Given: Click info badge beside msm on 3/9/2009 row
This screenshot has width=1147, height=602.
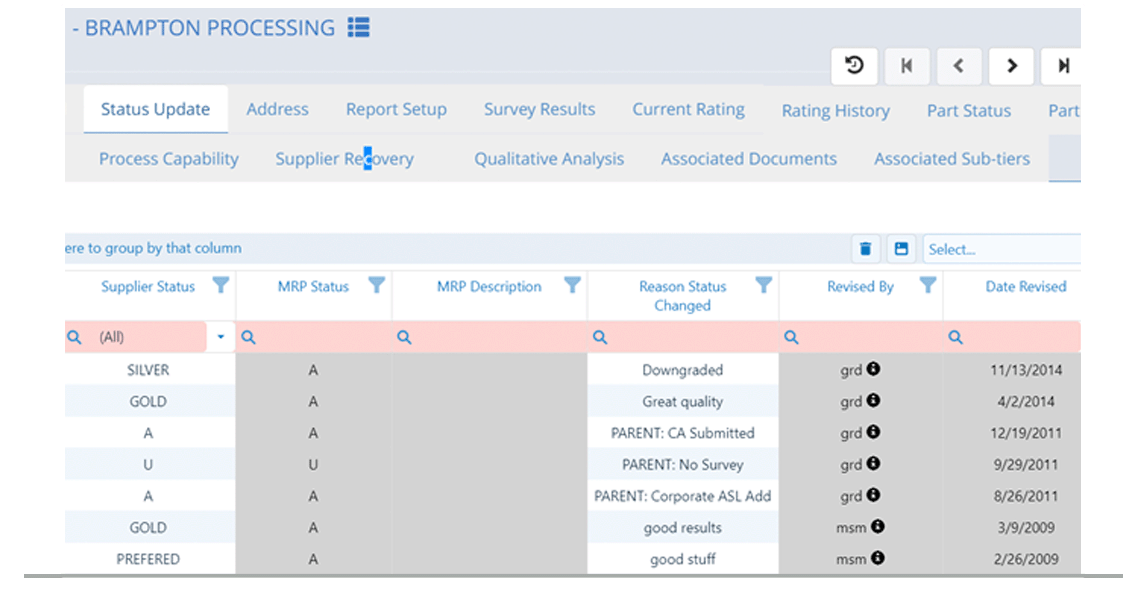Looking at the screenshot, I should [880, 527].
